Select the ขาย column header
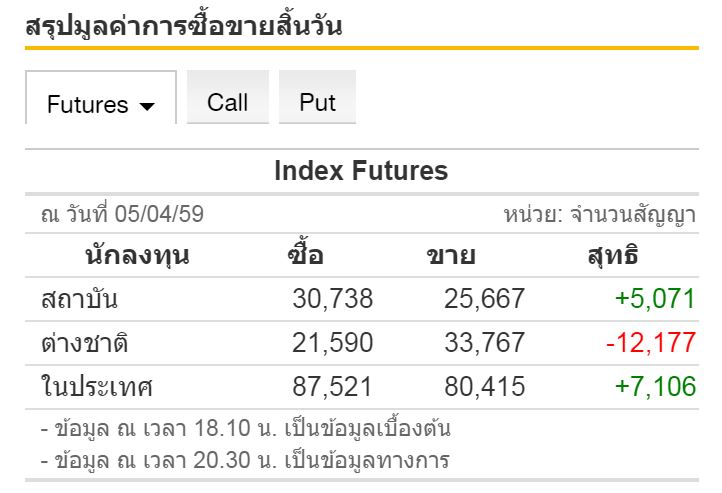The width and height of the screenshot is (722, 493). click(450, 256)
